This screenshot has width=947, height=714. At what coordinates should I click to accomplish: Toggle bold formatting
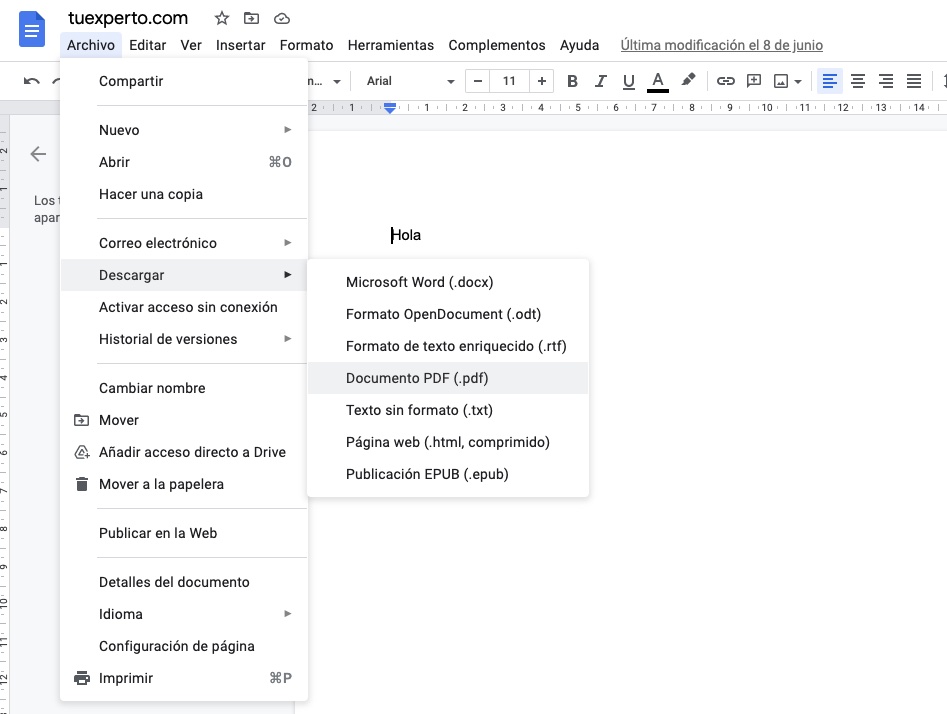coord(573,81)
